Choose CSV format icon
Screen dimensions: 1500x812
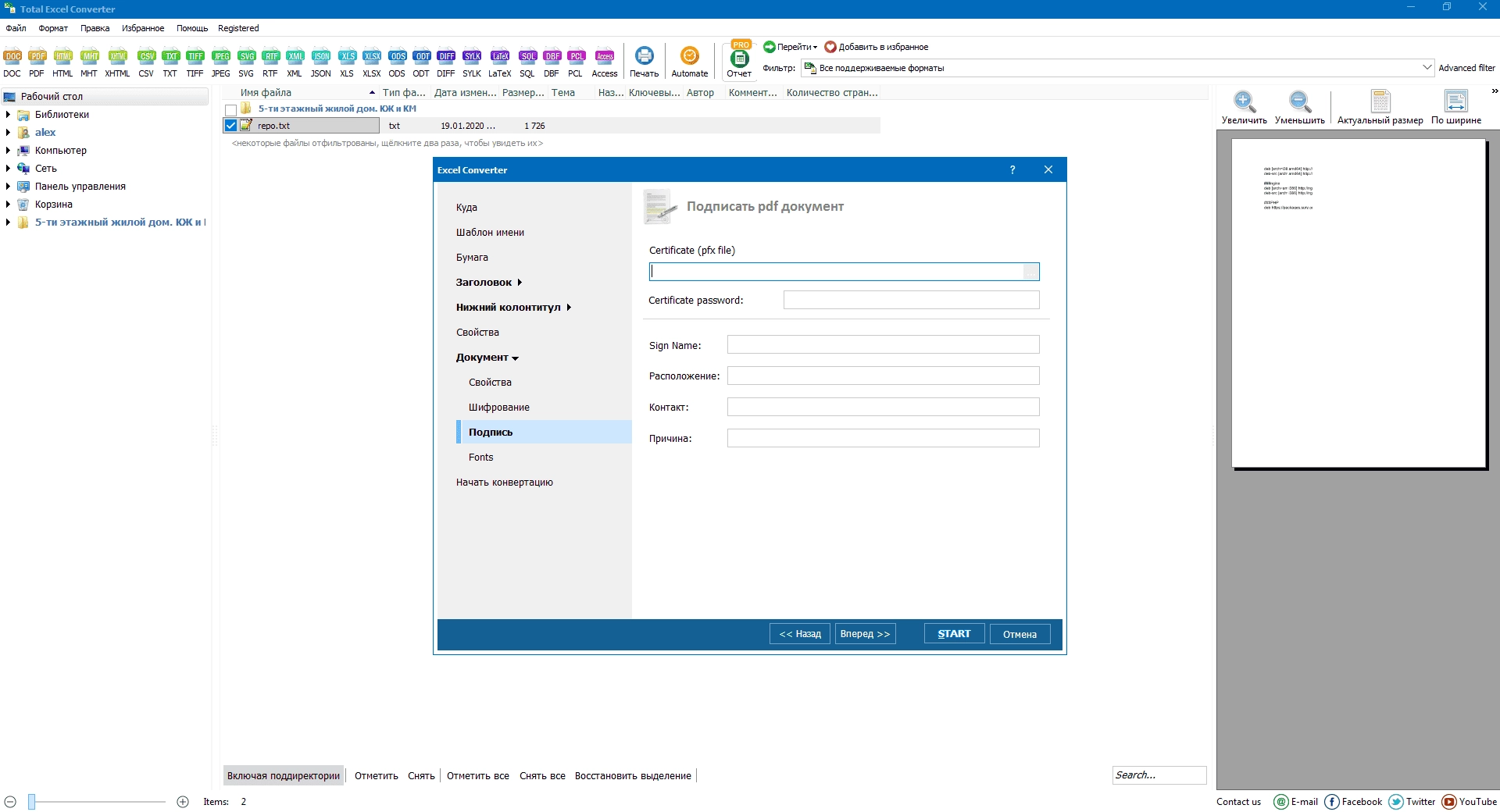click(146, 62)
